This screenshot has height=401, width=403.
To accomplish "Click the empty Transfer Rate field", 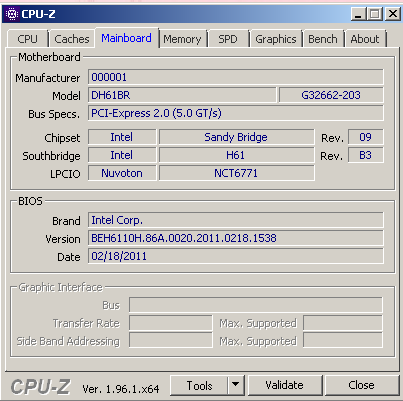I will (x=171, y=323).
